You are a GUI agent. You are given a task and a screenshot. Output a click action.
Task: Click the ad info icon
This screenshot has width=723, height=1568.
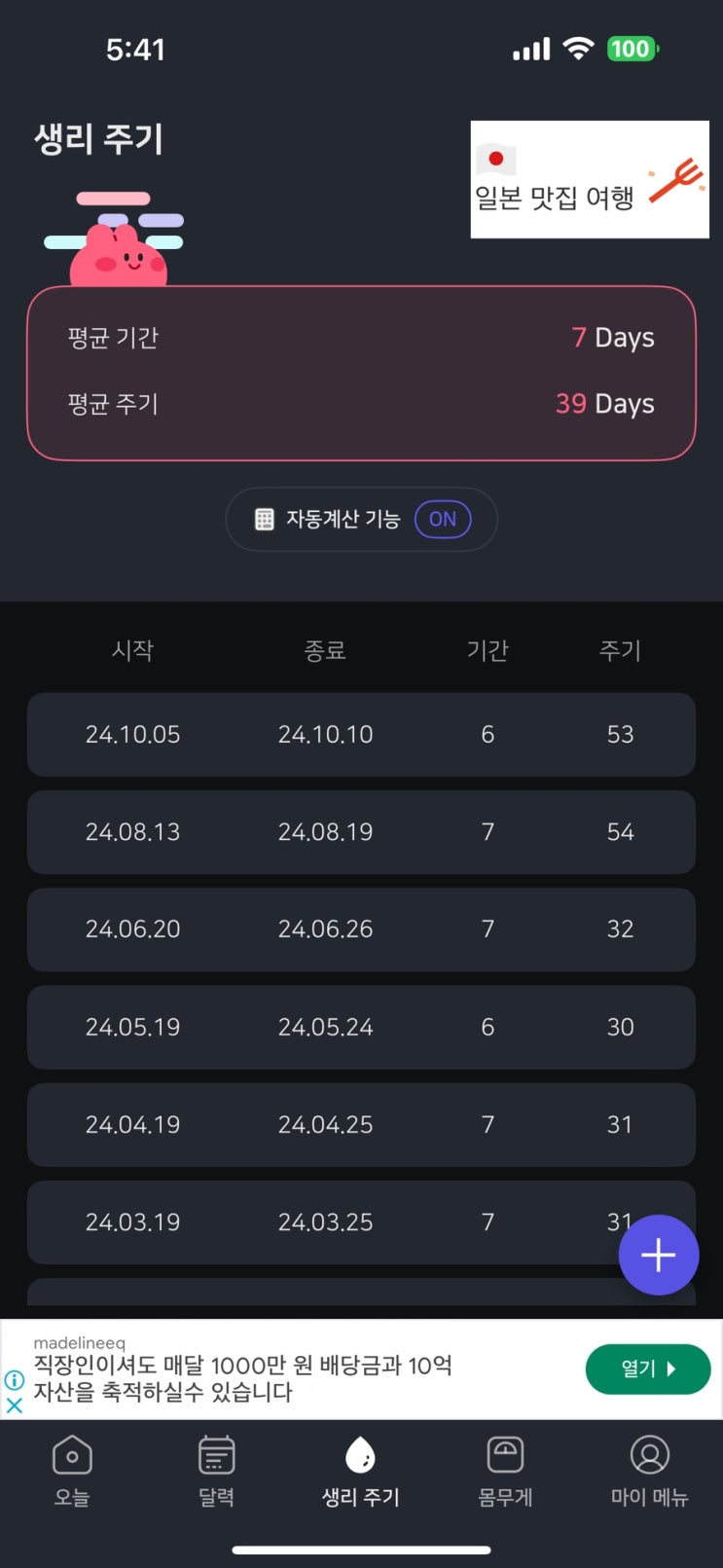tap(14, 1379)
